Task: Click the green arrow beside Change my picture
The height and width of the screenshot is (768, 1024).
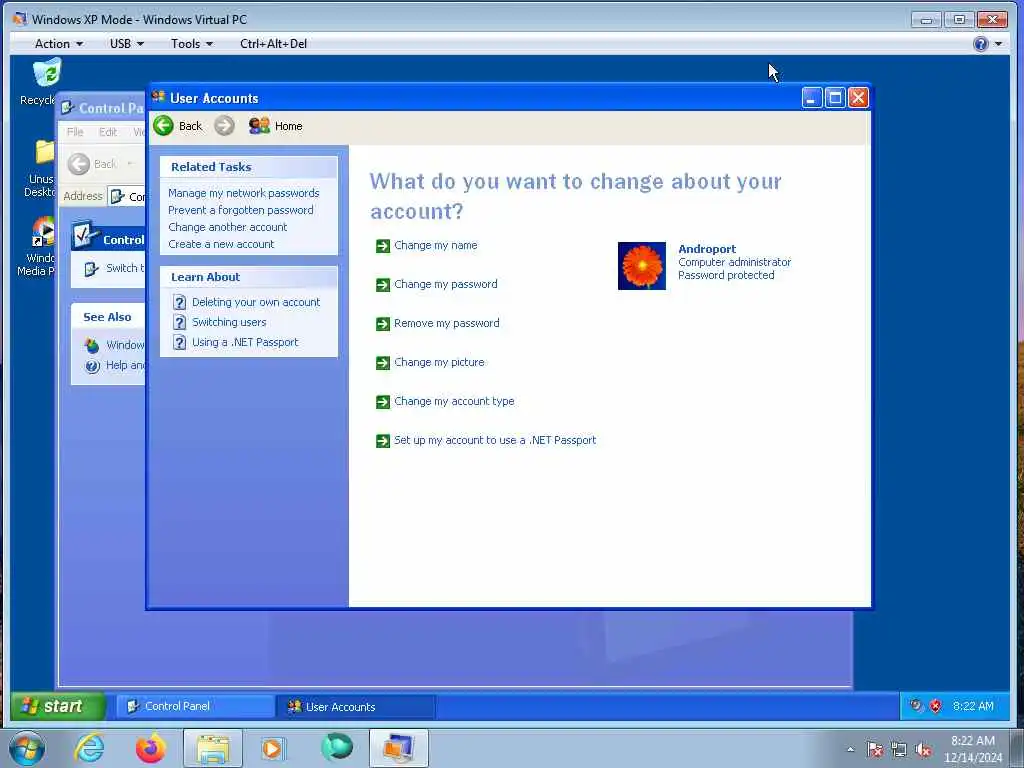Action: pos(383,362)
